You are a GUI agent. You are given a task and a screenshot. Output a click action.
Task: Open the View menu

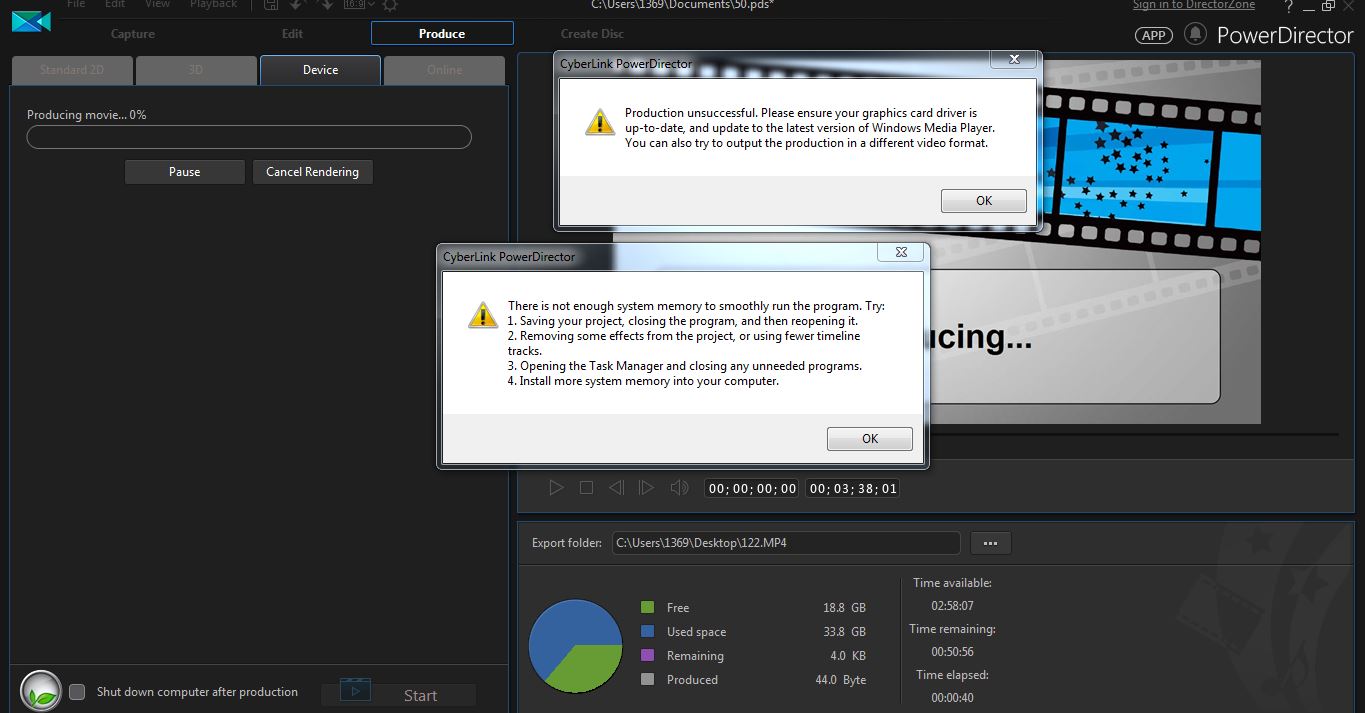(158, 4)
